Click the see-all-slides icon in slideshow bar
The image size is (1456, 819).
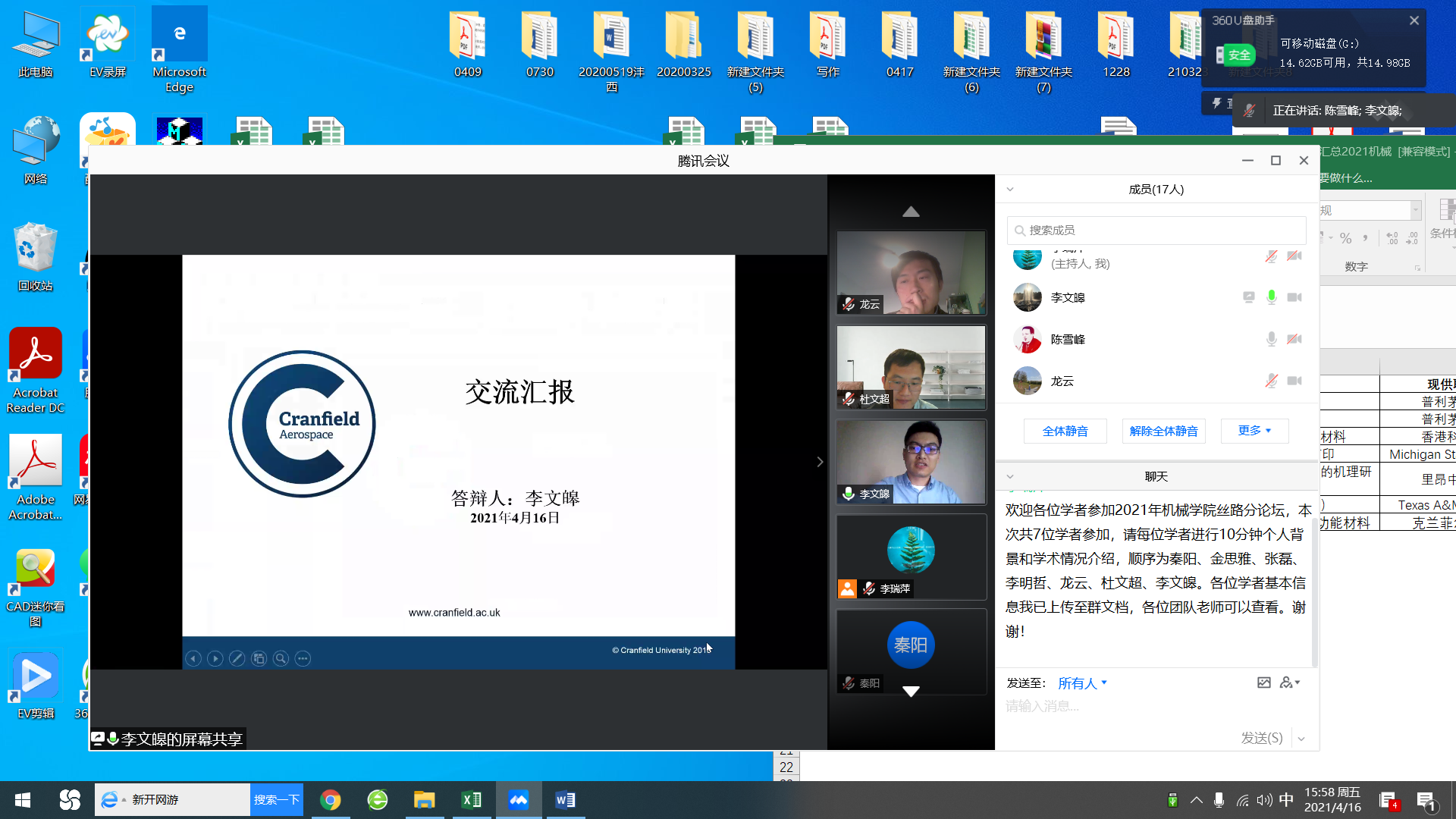pyautogui.click(x=259, y=658)
